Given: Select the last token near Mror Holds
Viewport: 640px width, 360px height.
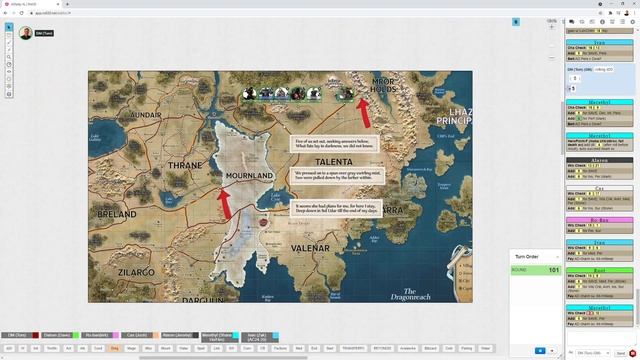Looking at the screenshot, I should point(345,94).
